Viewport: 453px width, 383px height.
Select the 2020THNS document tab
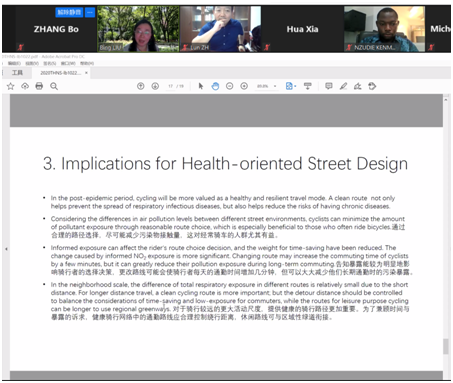(x=60, y=73)
